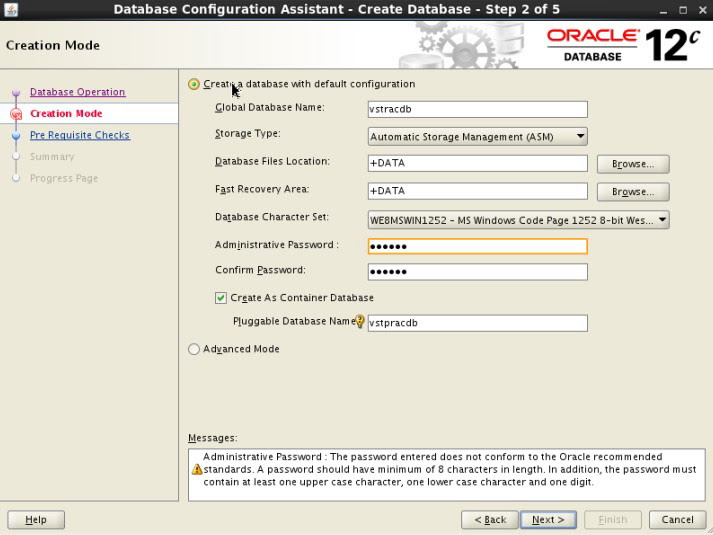Viewport: 713px width, 535px height.
Task: Click the Creation Mode page heading
Action: click(53, 45)
